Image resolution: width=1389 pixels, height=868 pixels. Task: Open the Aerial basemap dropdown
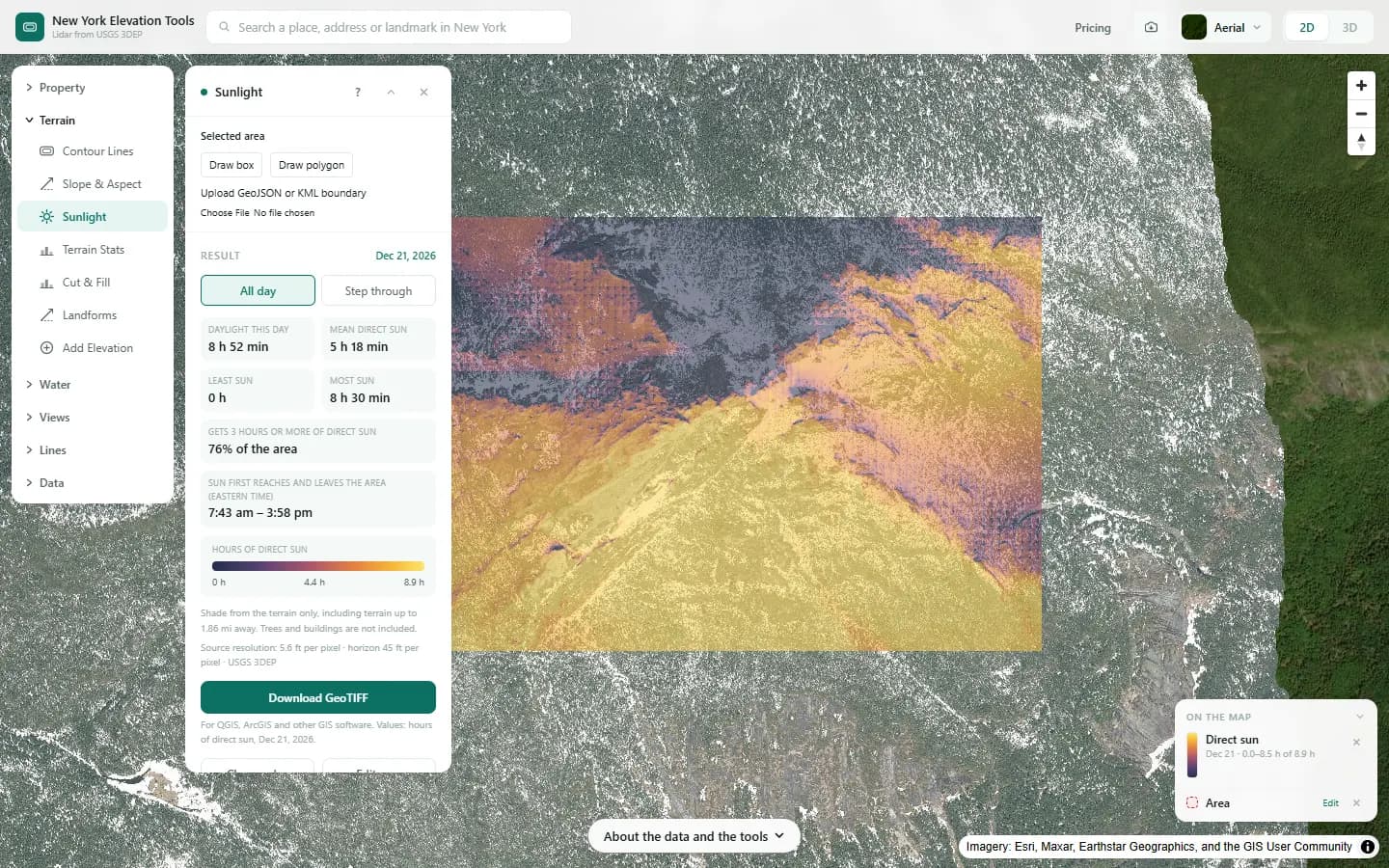click(x=1225, y=27)
